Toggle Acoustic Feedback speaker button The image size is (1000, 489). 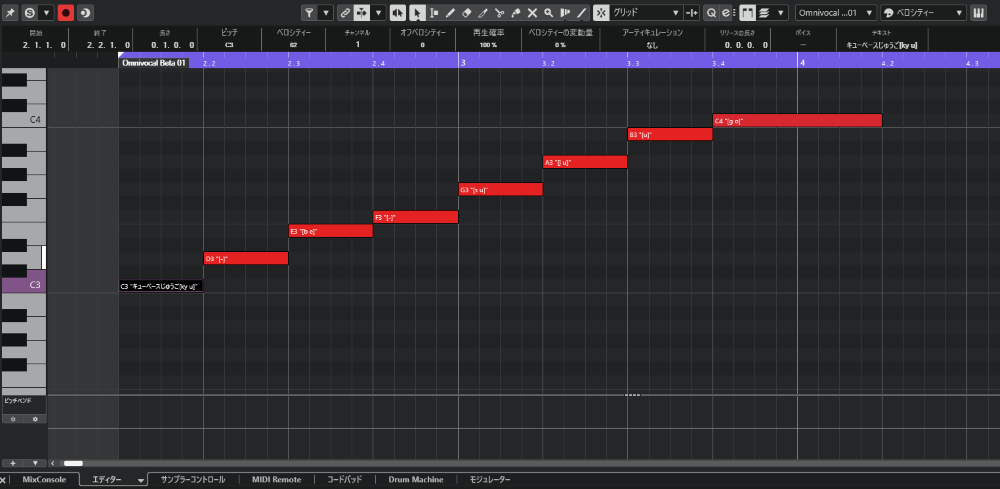[399, 13]
